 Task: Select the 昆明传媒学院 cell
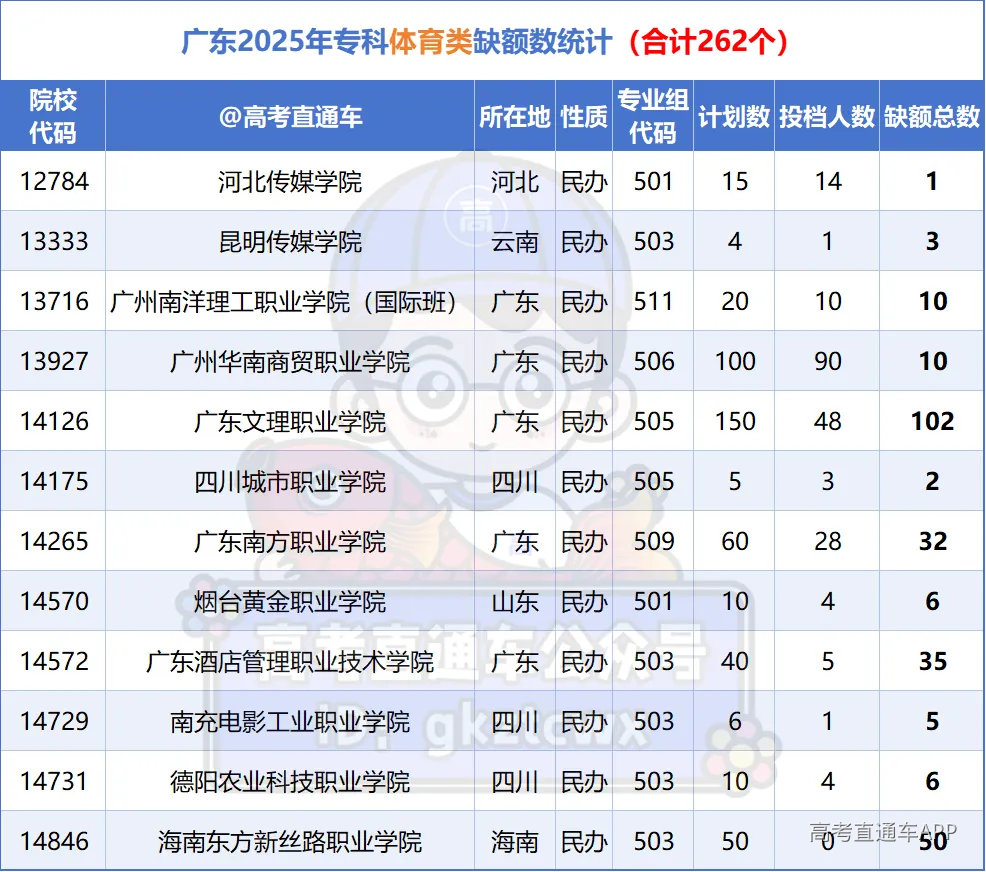tap(290, 242)
